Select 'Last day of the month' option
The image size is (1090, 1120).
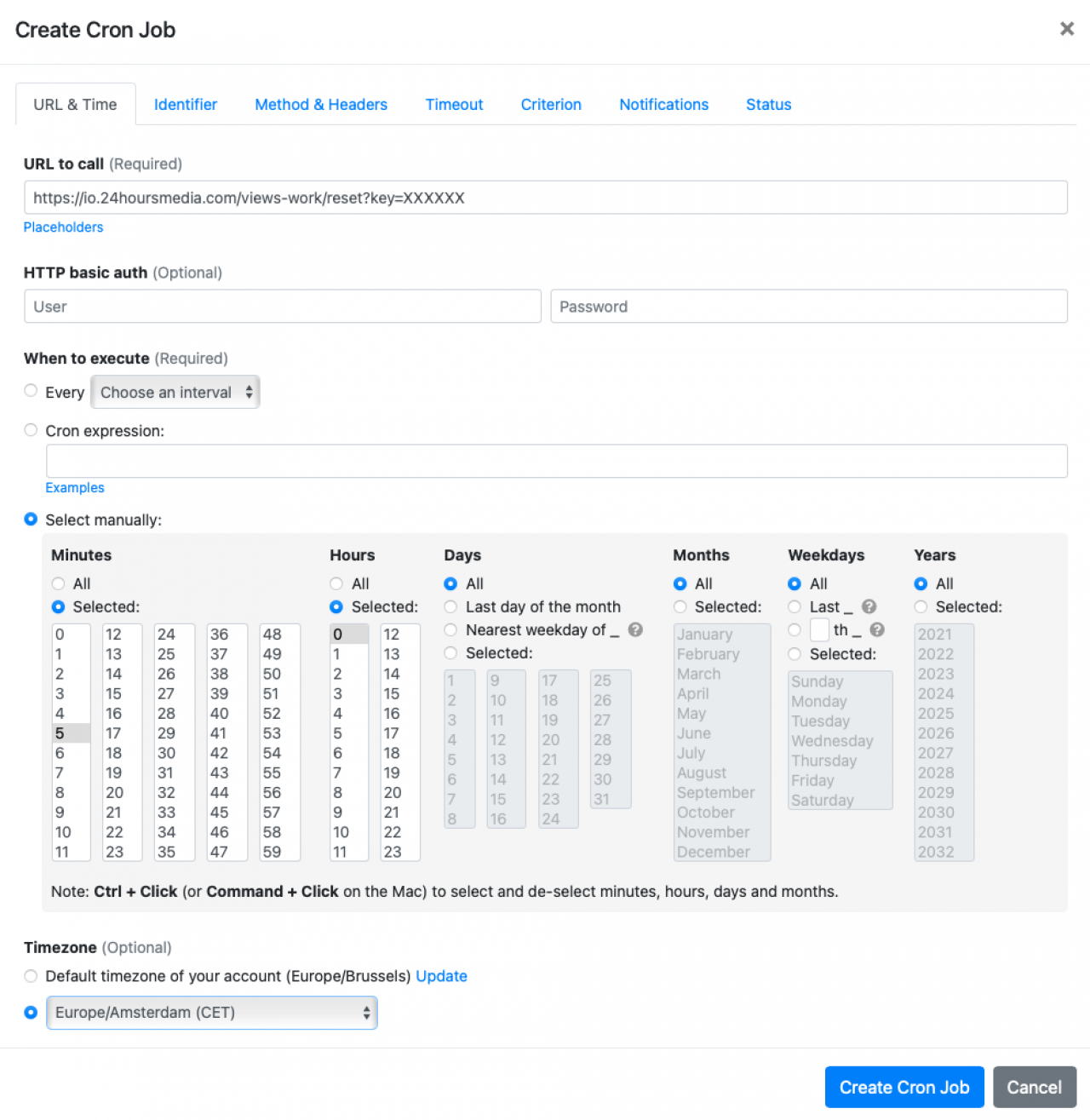pyautogui.click(x=450, y=606)
